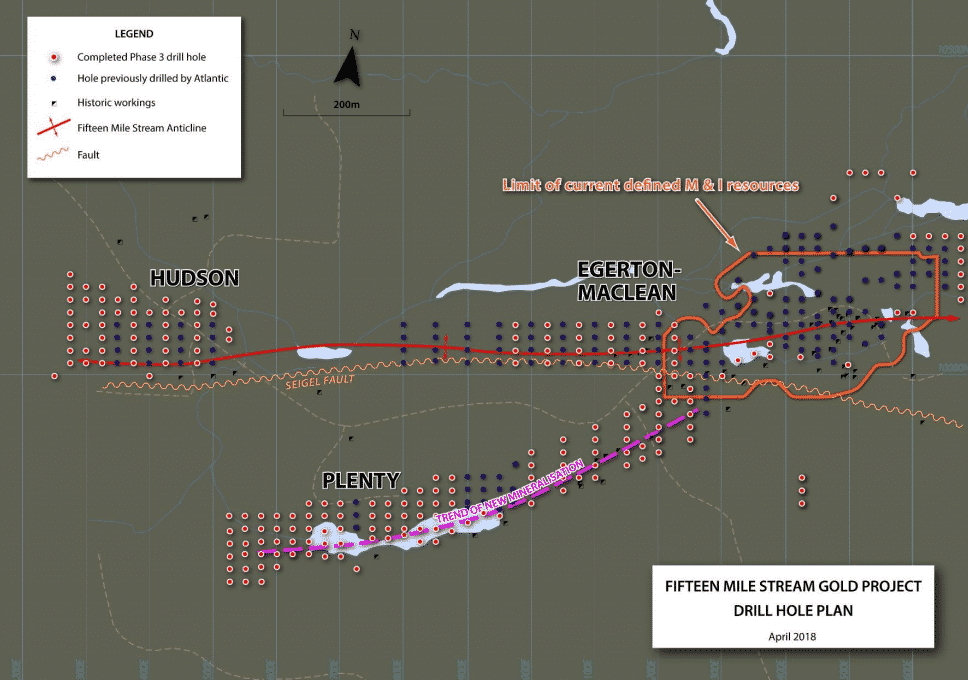Click the '200m' scale label
This screenshot has height=680, width=968.
coord(346,104)
